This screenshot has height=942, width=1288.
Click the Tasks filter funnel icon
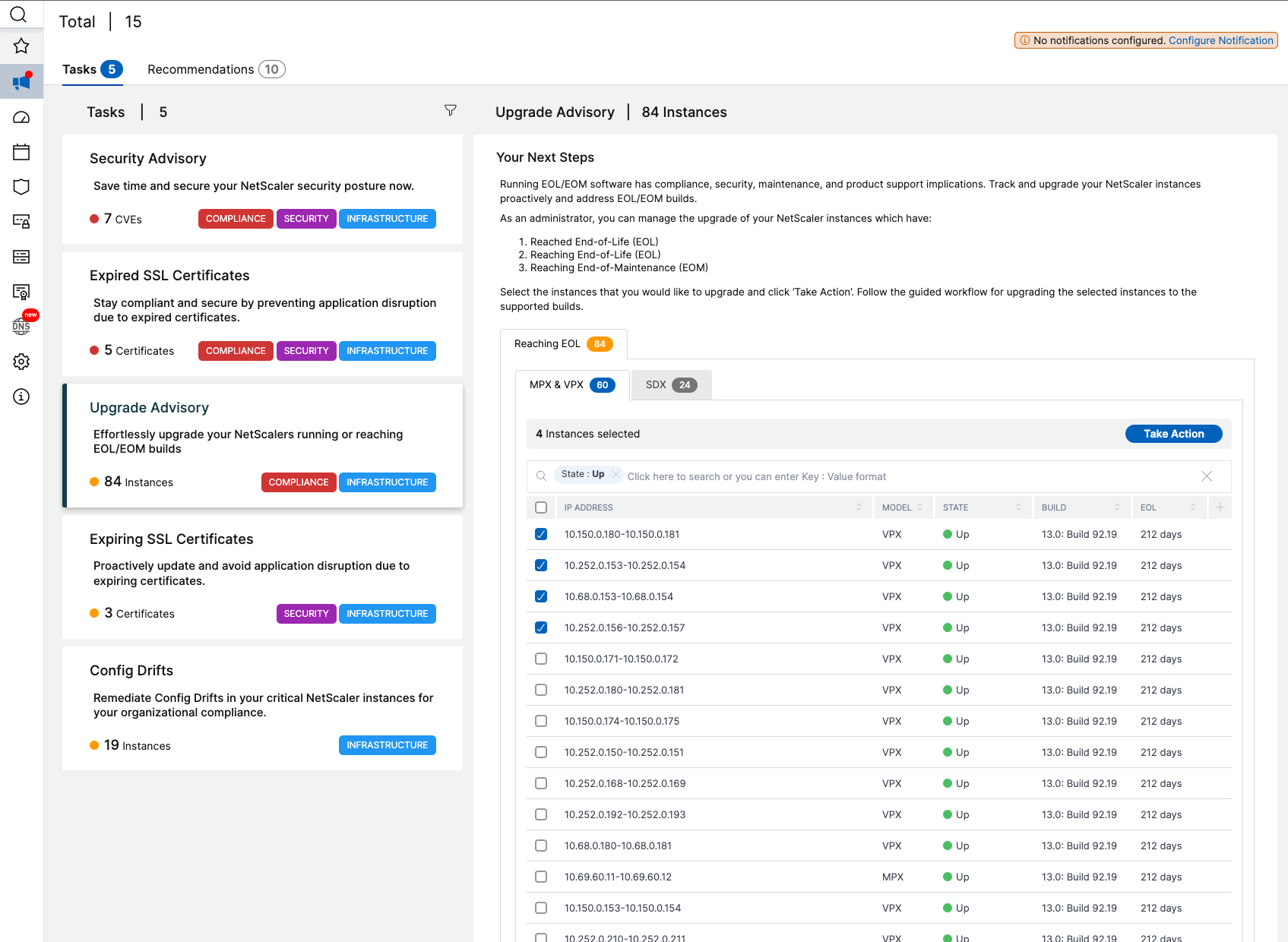451,111
